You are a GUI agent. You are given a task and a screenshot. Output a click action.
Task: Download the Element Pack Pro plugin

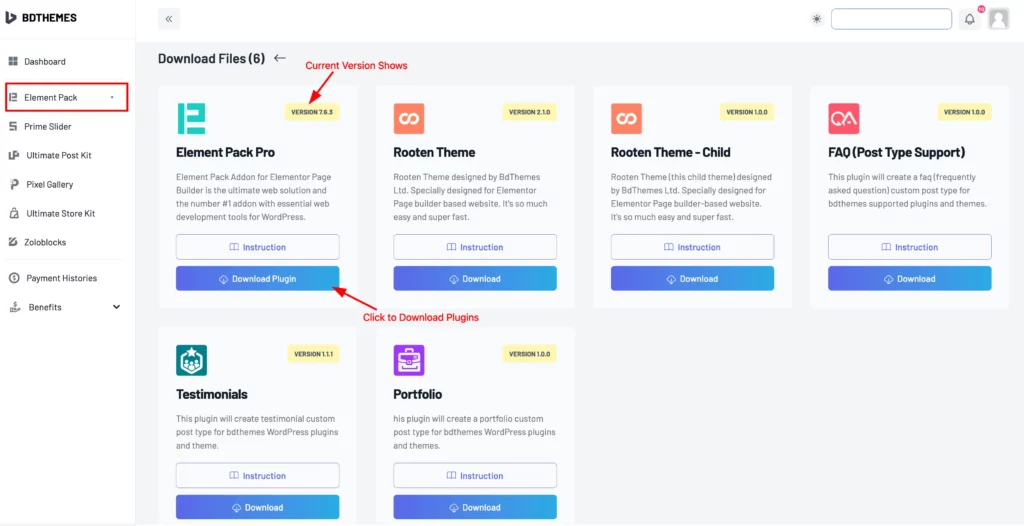pyautogui.click(x=257, y=278)
